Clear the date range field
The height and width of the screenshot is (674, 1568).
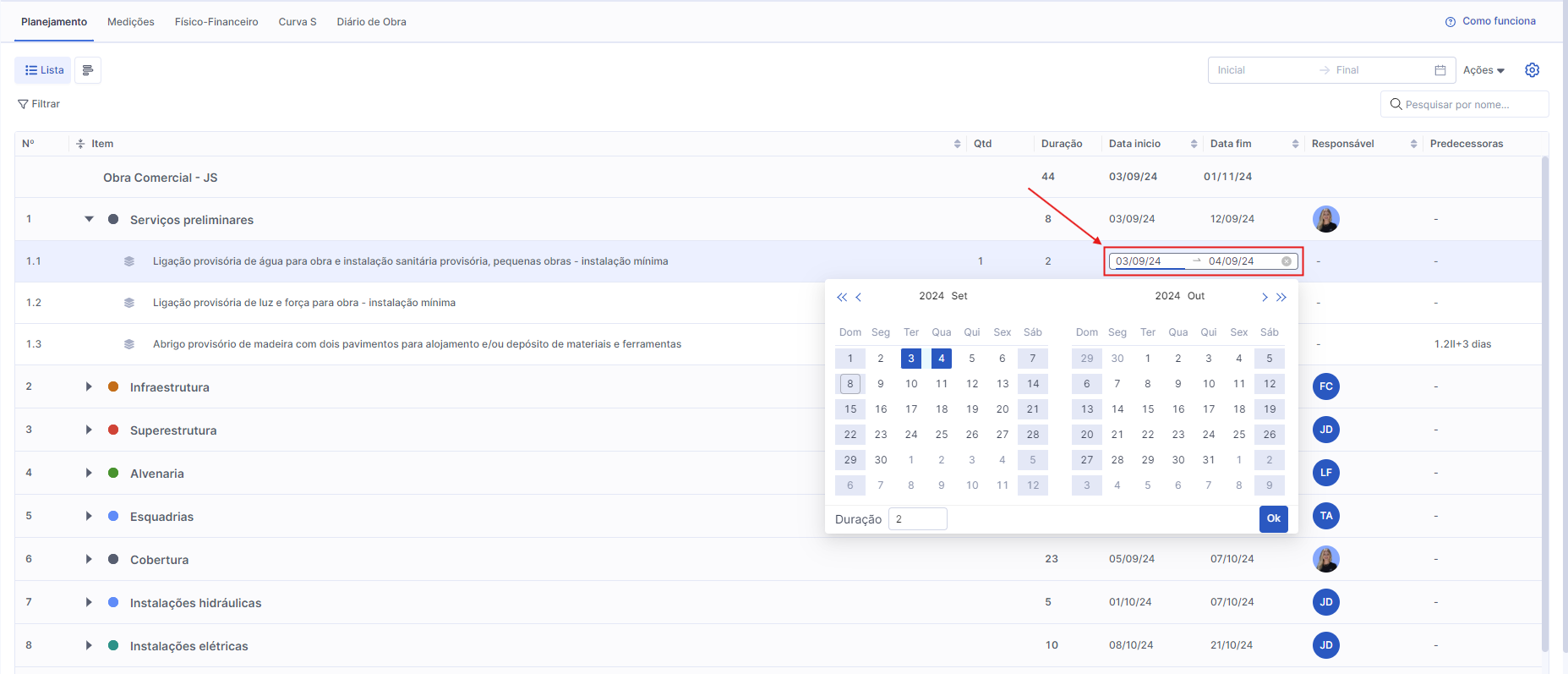pyautogui.click(x=1286, y=261)
